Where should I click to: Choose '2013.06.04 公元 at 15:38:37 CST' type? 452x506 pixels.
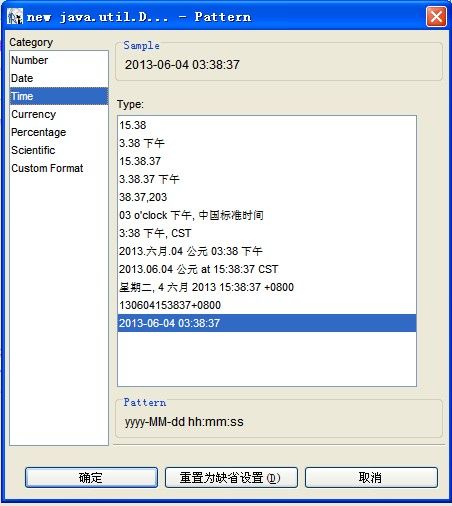267,269
